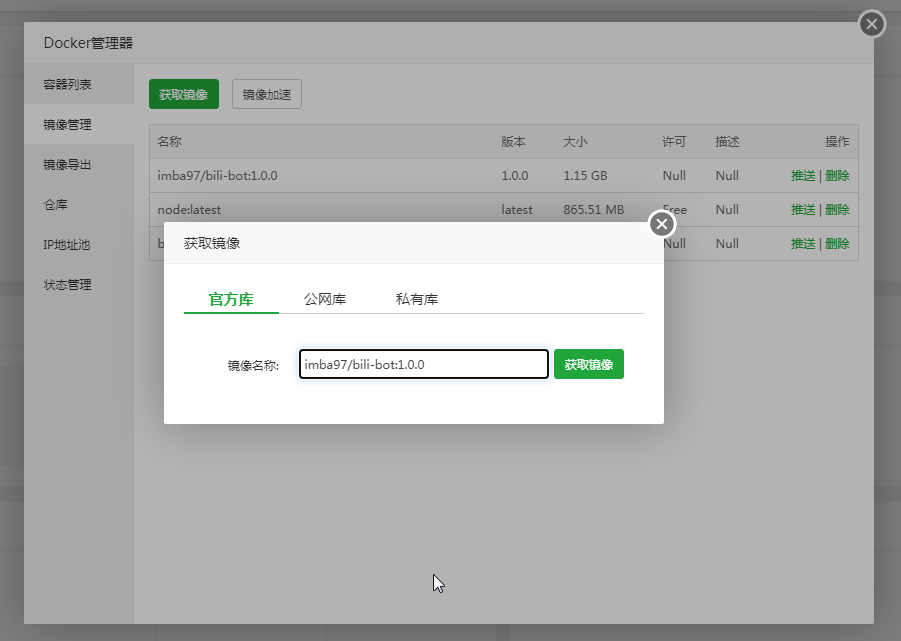Click 推送 for the node:latest image

coord(803,210)
